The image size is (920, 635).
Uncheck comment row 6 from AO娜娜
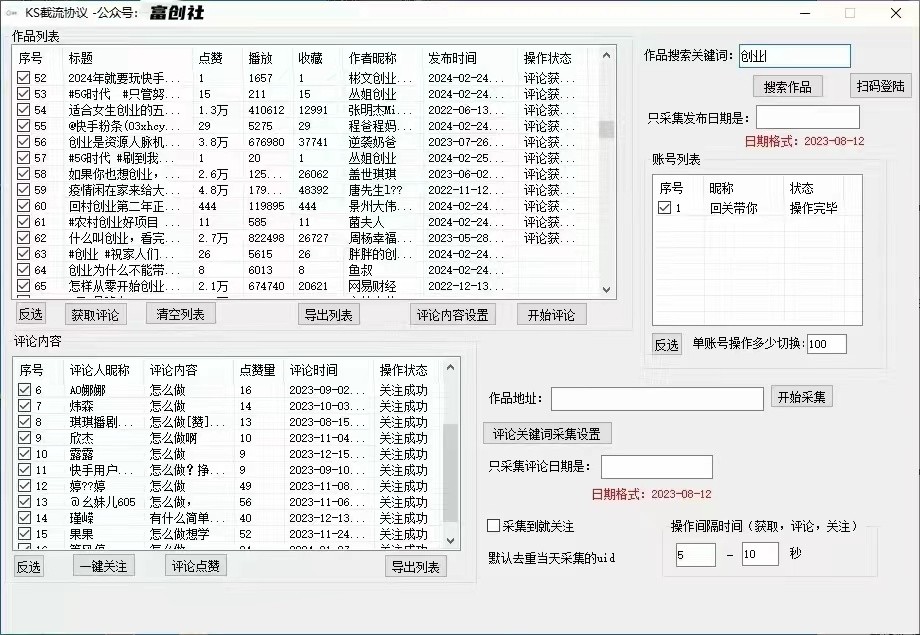pyautogui.click(x=22, y=388)
